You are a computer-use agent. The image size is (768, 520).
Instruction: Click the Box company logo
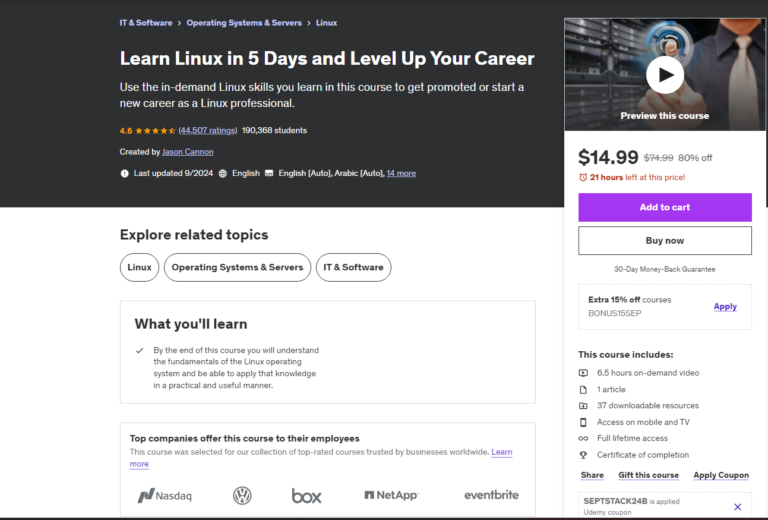click(x=307, y=496)
